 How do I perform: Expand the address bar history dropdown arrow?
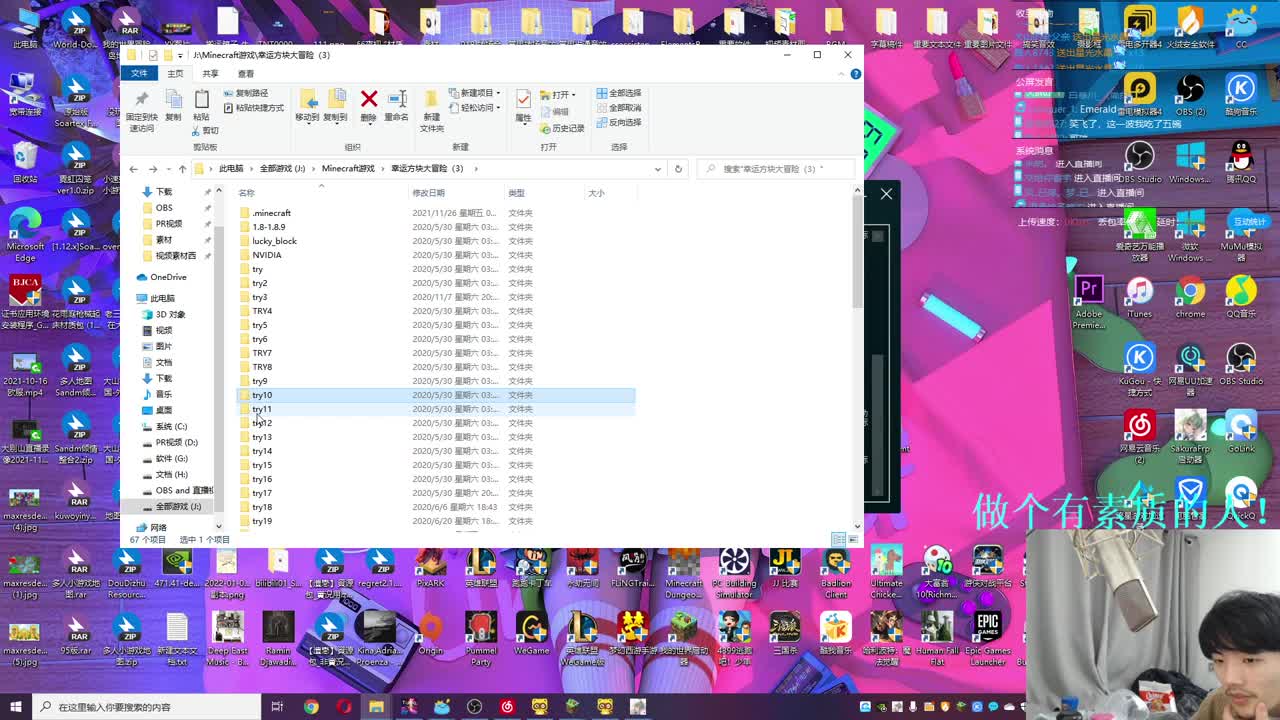tap(657, 169)
